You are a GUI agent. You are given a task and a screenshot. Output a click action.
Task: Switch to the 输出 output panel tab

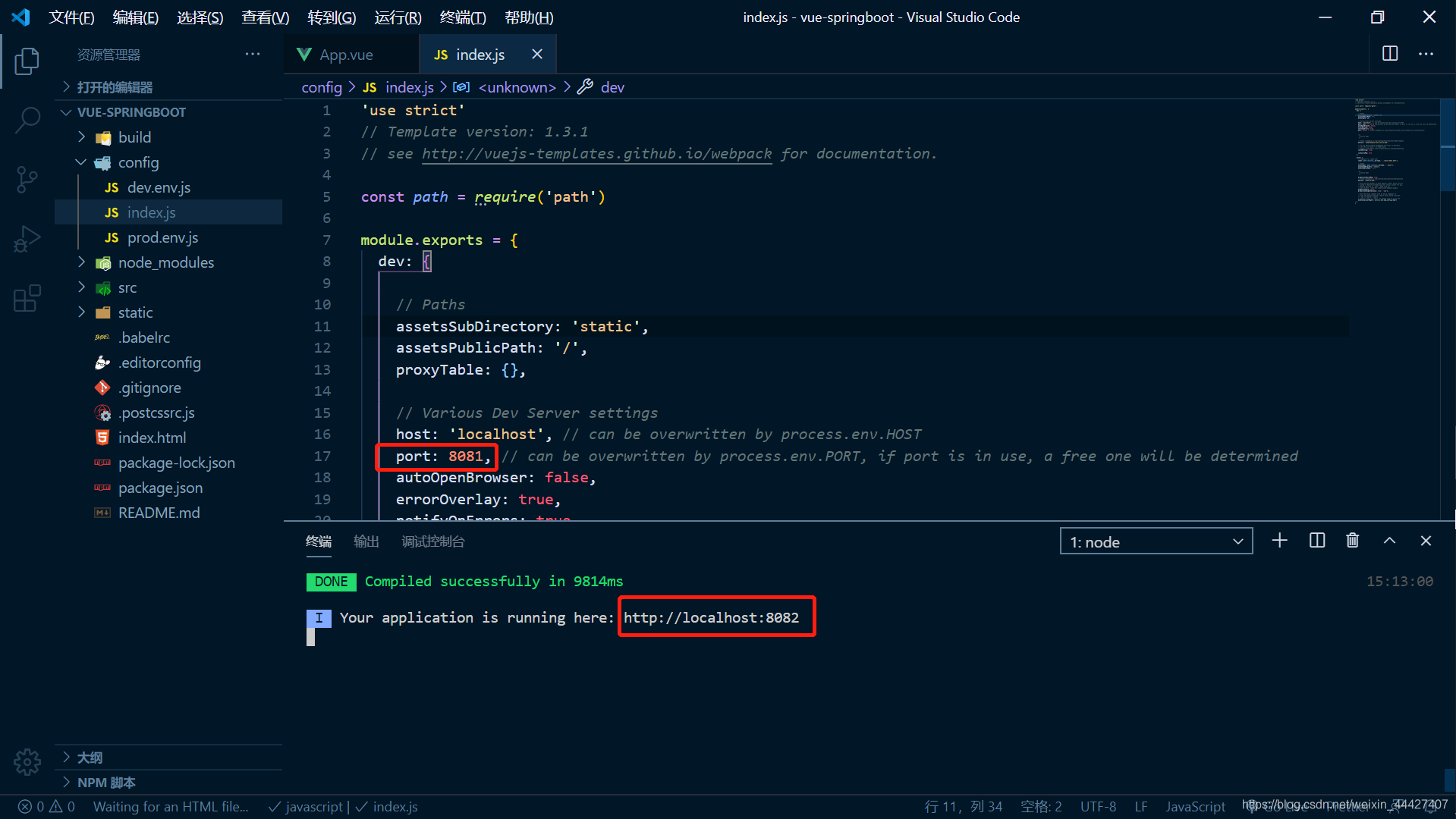pyautogui.click(x=366, y=541)
